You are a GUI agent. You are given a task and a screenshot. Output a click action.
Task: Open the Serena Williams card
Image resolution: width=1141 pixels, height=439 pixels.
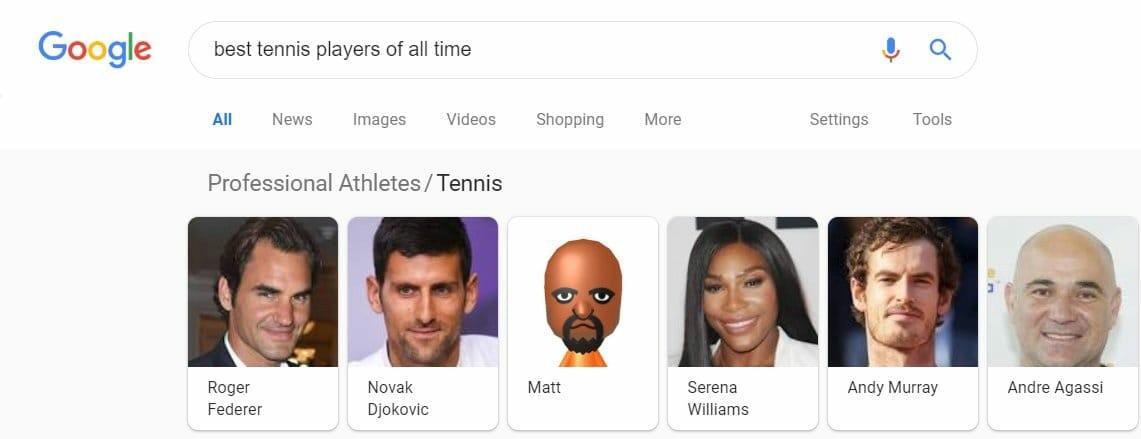coord(743,323)
